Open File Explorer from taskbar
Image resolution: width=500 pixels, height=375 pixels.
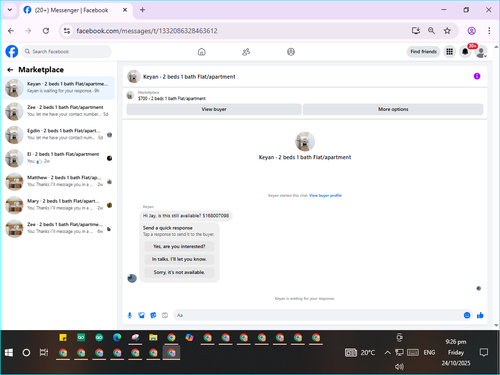pos(153,338)
